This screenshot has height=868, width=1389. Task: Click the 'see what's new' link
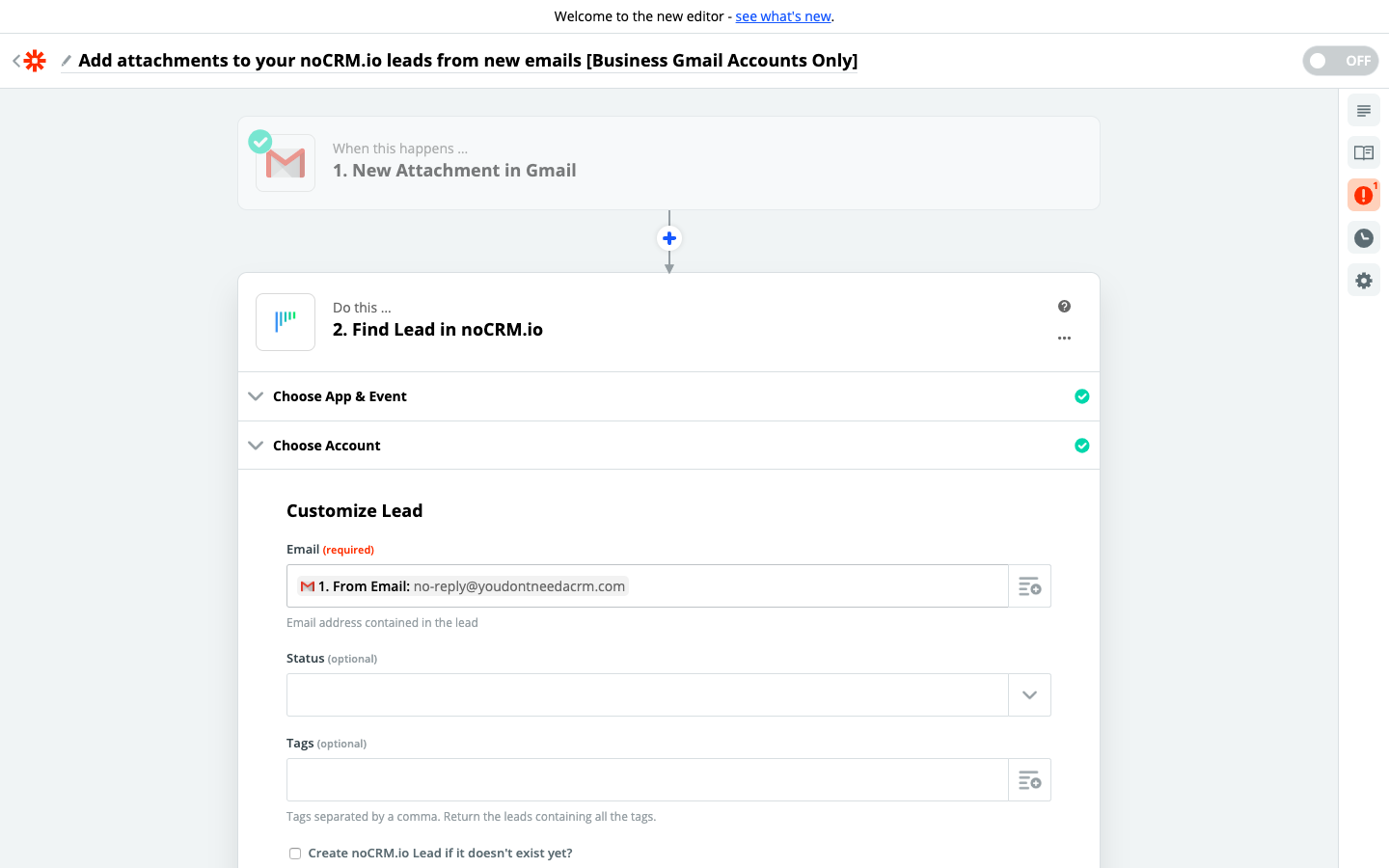tap(782, 16)
